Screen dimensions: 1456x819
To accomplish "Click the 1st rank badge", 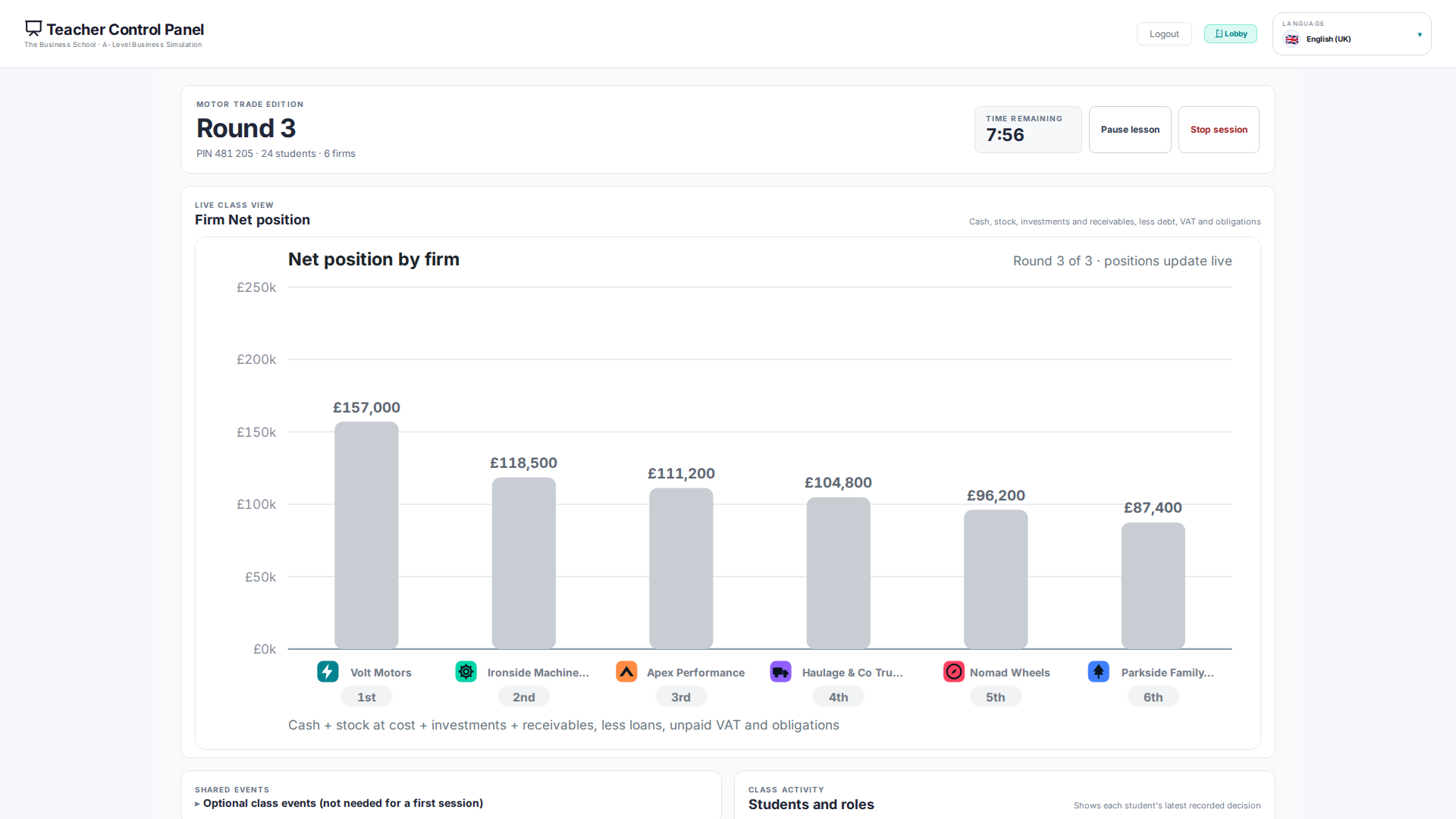I will pos(366,697).
